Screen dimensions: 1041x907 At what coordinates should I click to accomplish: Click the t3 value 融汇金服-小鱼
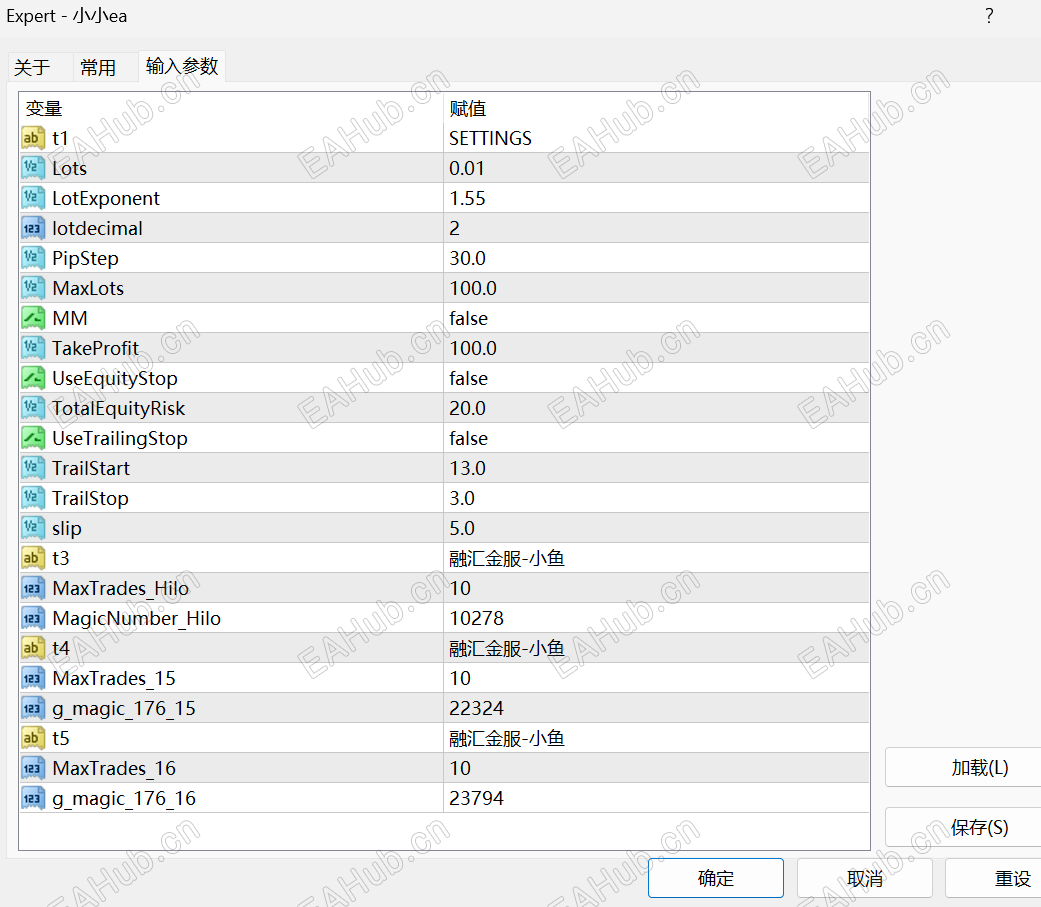(507, 558)
